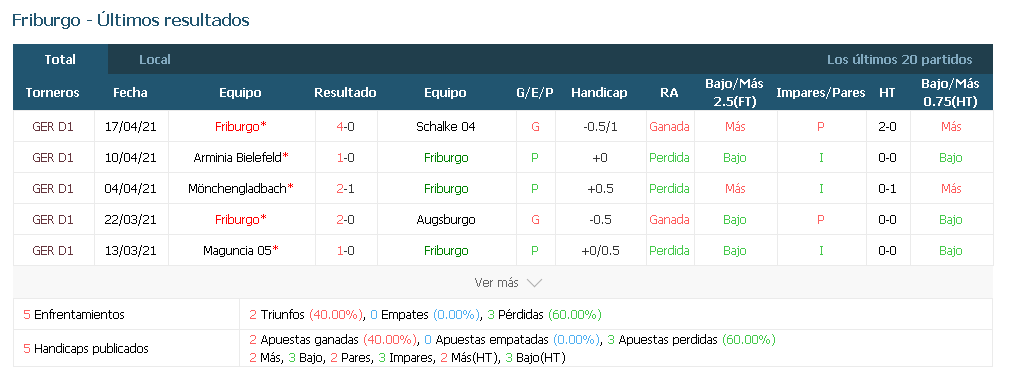This screenshot has width=1014, height=374.
Task: Open Augsburgo team link
Action: (x=446, y=220)
